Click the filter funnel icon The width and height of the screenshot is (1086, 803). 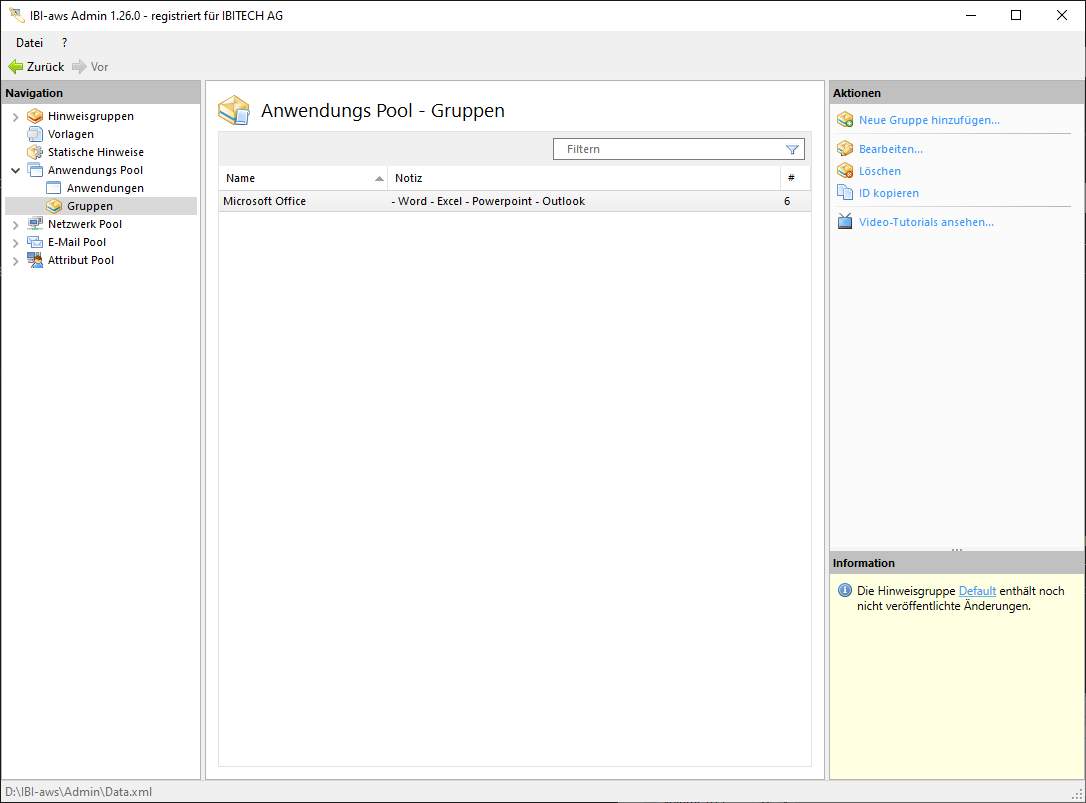point(792,149)
